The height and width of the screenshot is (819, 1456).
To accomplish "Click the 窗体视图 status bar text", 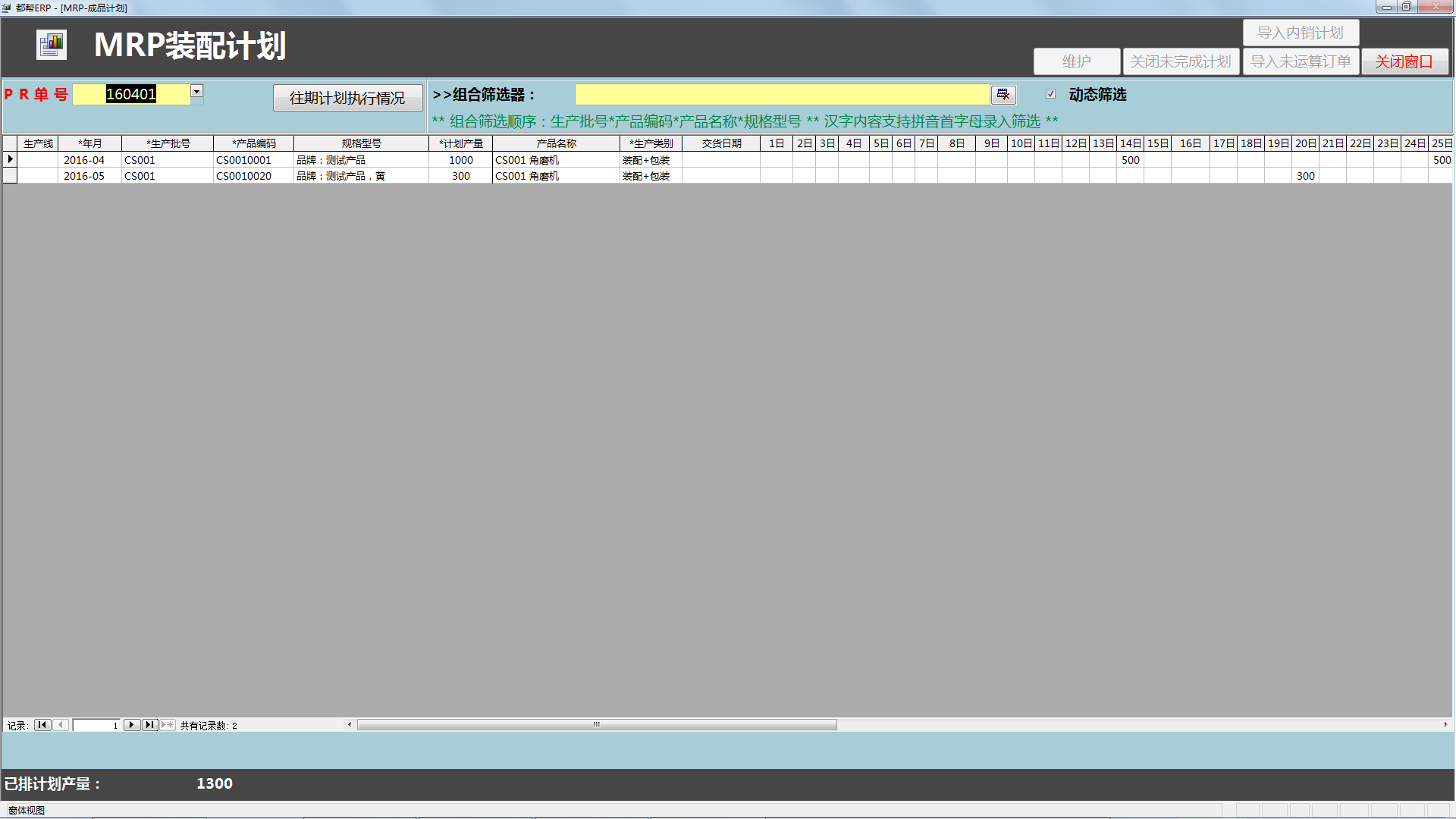I will click(27, 810).
